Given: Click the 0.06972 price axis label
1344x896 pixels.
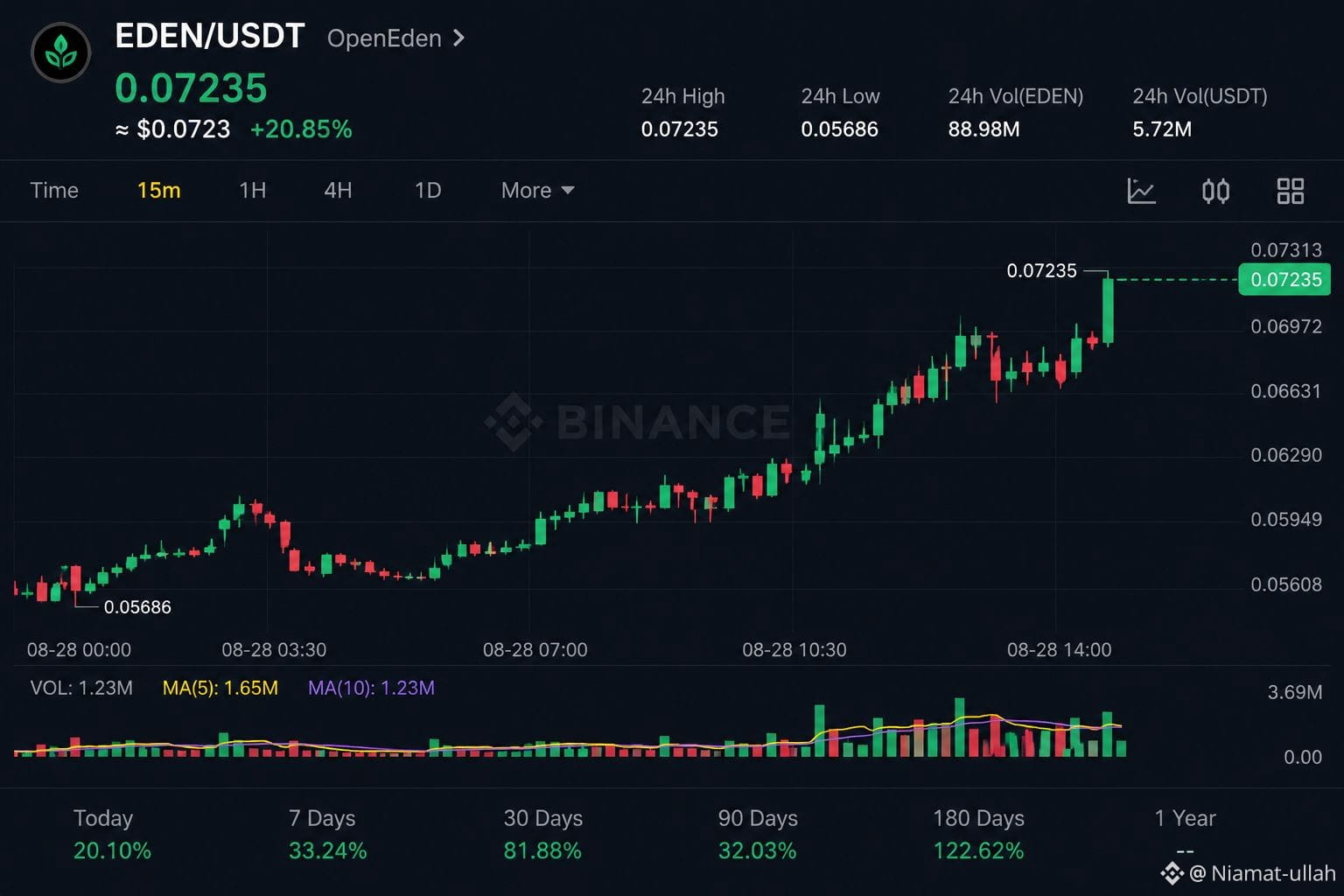Looking at the screenshot, I should pyautogui.click(x=1285, y=327).
